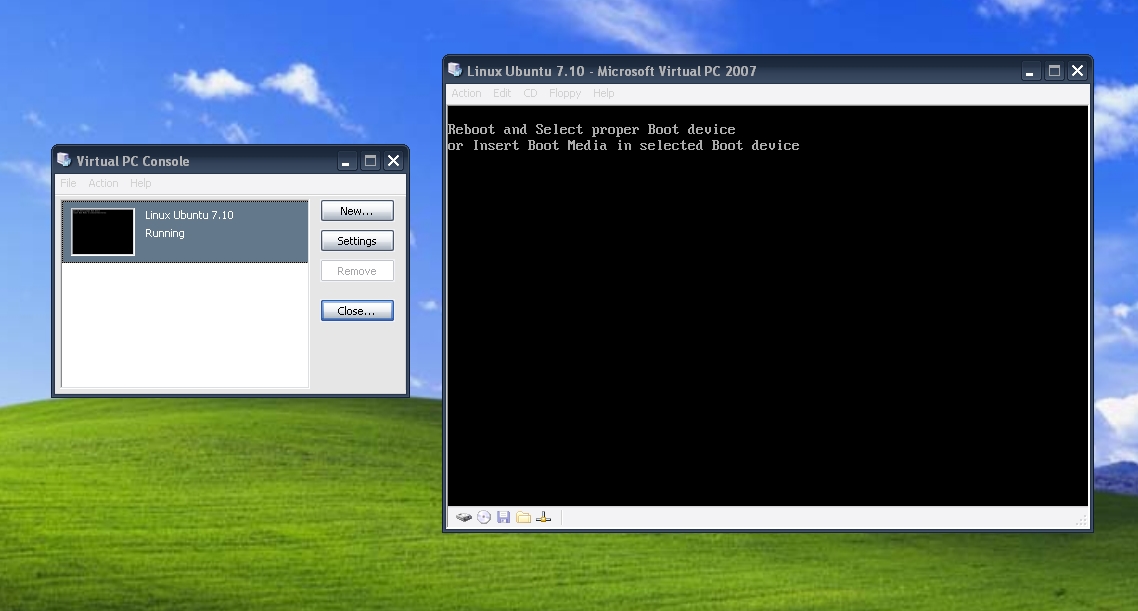Maximize the Linux Ubuntu 7.10 window

pyautogui.click(x=1054, y=71)
